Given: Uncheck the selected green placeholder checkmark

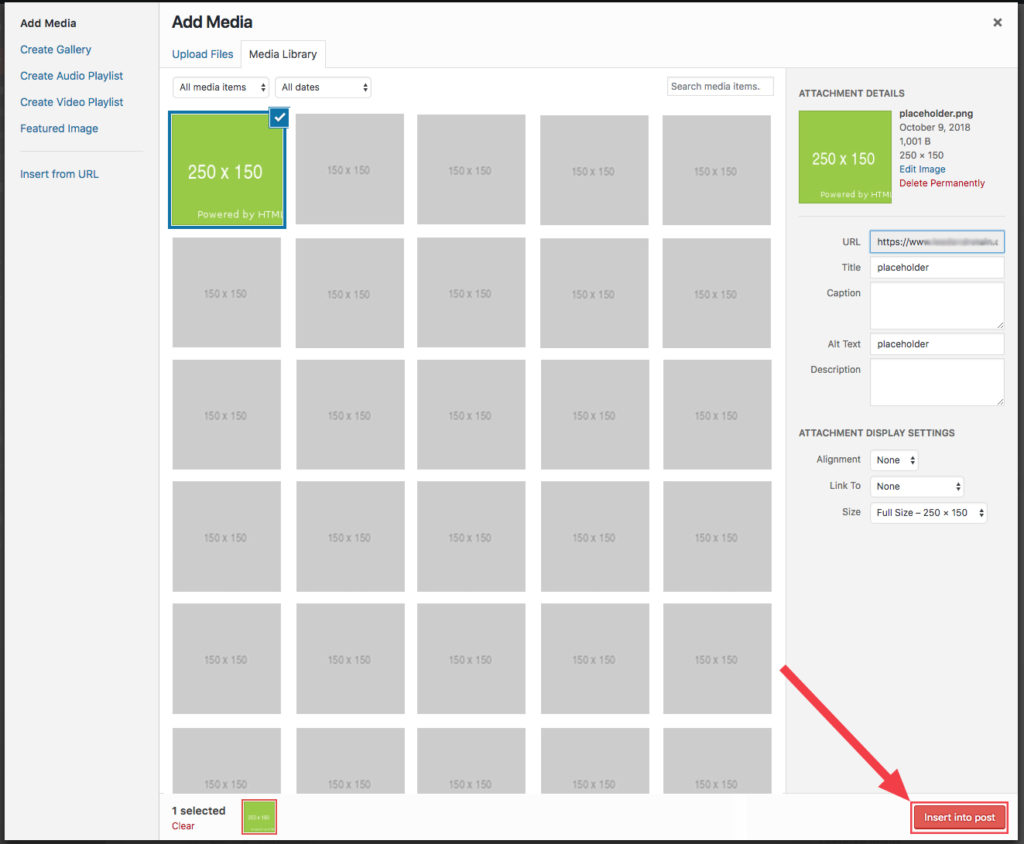Looking at the screenshot, I should click(279, 118).
